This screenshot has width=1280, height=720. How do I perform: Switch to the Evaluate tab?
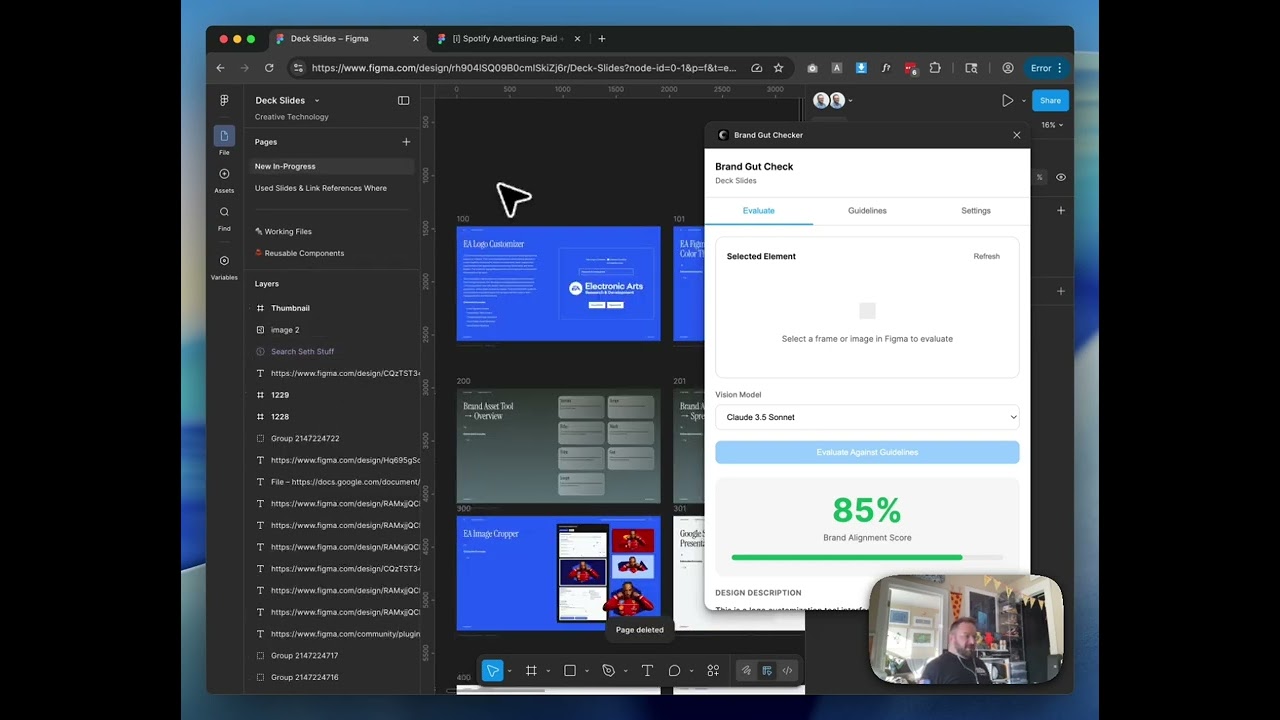click(x=759, y=211)
